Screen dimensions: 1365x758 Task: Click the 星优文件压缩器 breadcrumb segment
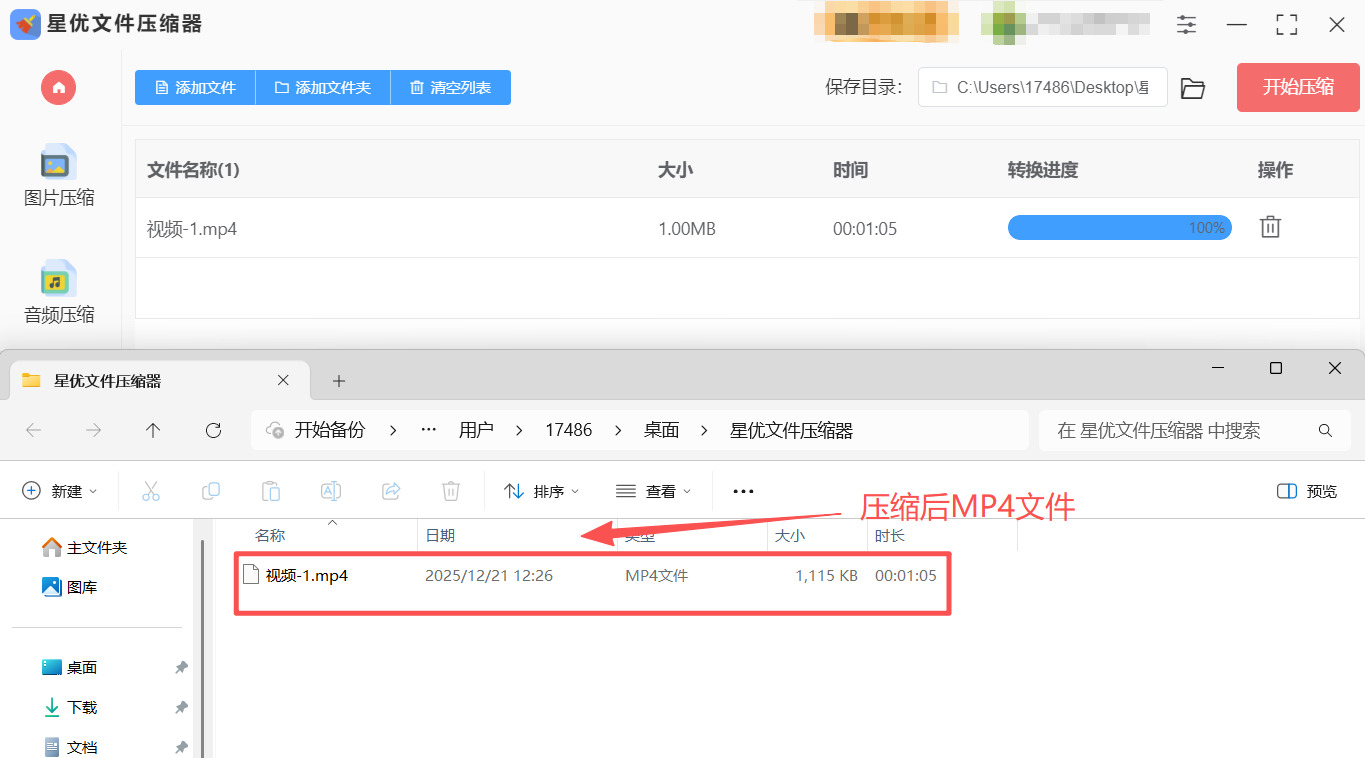792,430
